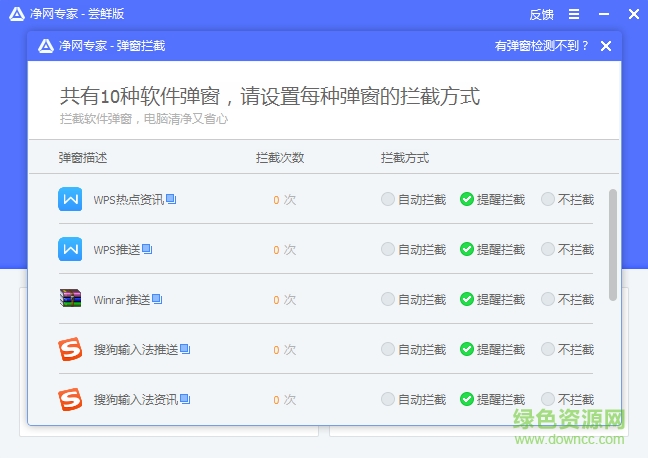This screenshot has width=648, height=458.
Task: Minimize the 净网专家 main window
Action: [x=604, y=14]
